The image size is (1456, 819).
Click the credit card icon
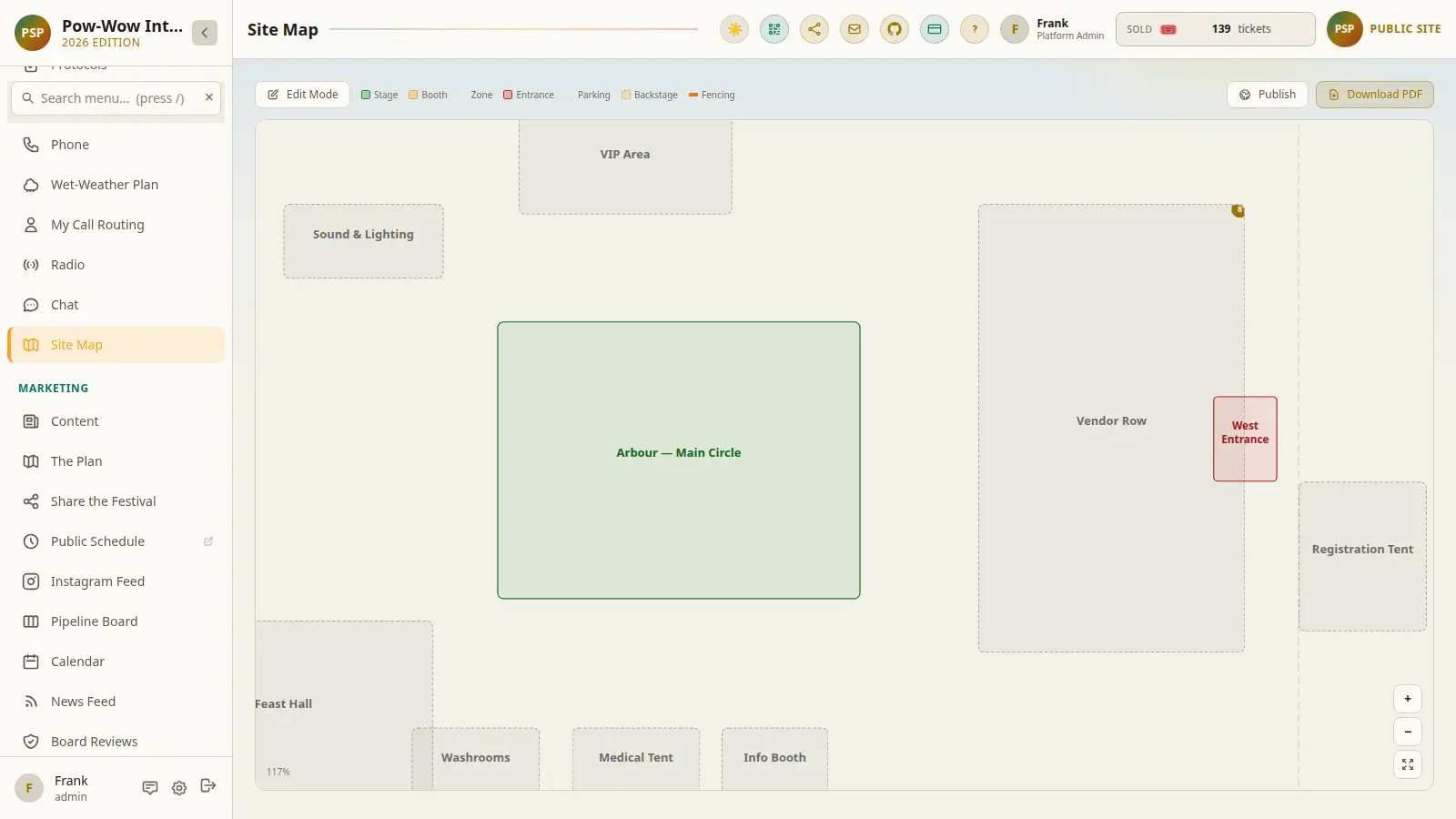(935, 29)
